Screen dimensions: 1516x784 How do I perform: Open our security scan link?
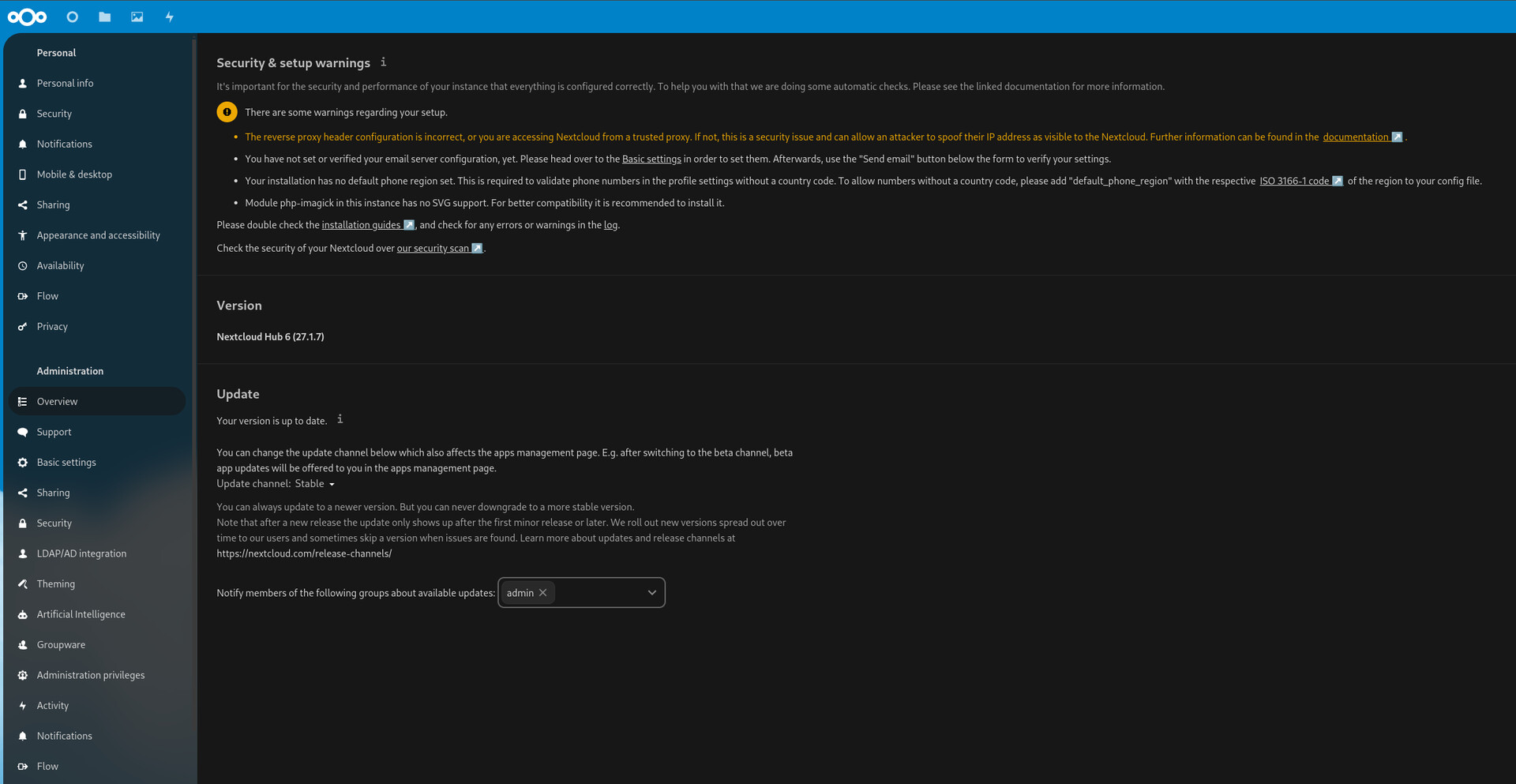point(433,248)
